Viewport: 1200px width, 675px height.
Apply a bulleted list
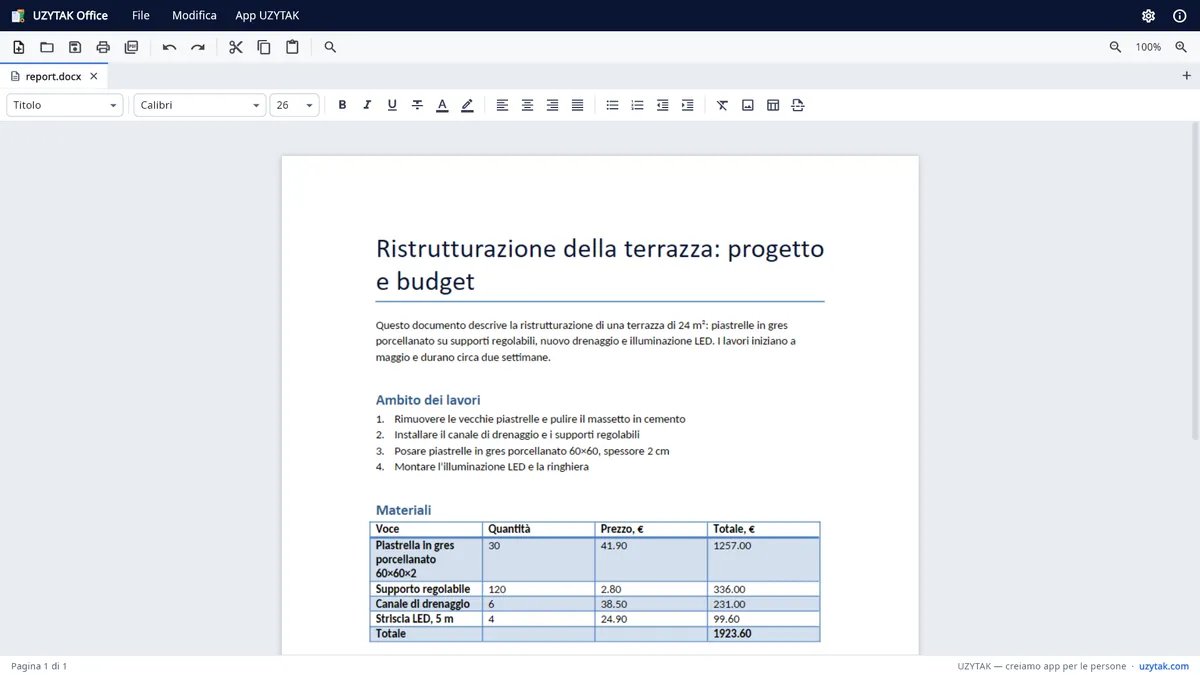(x=612, y=105)
